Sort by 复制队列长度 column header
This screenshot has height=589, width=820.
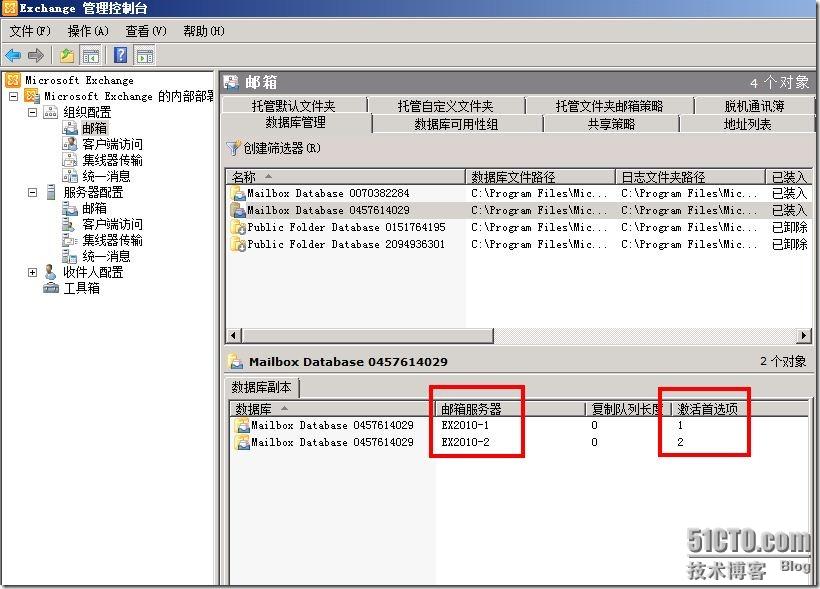(628, 409)
